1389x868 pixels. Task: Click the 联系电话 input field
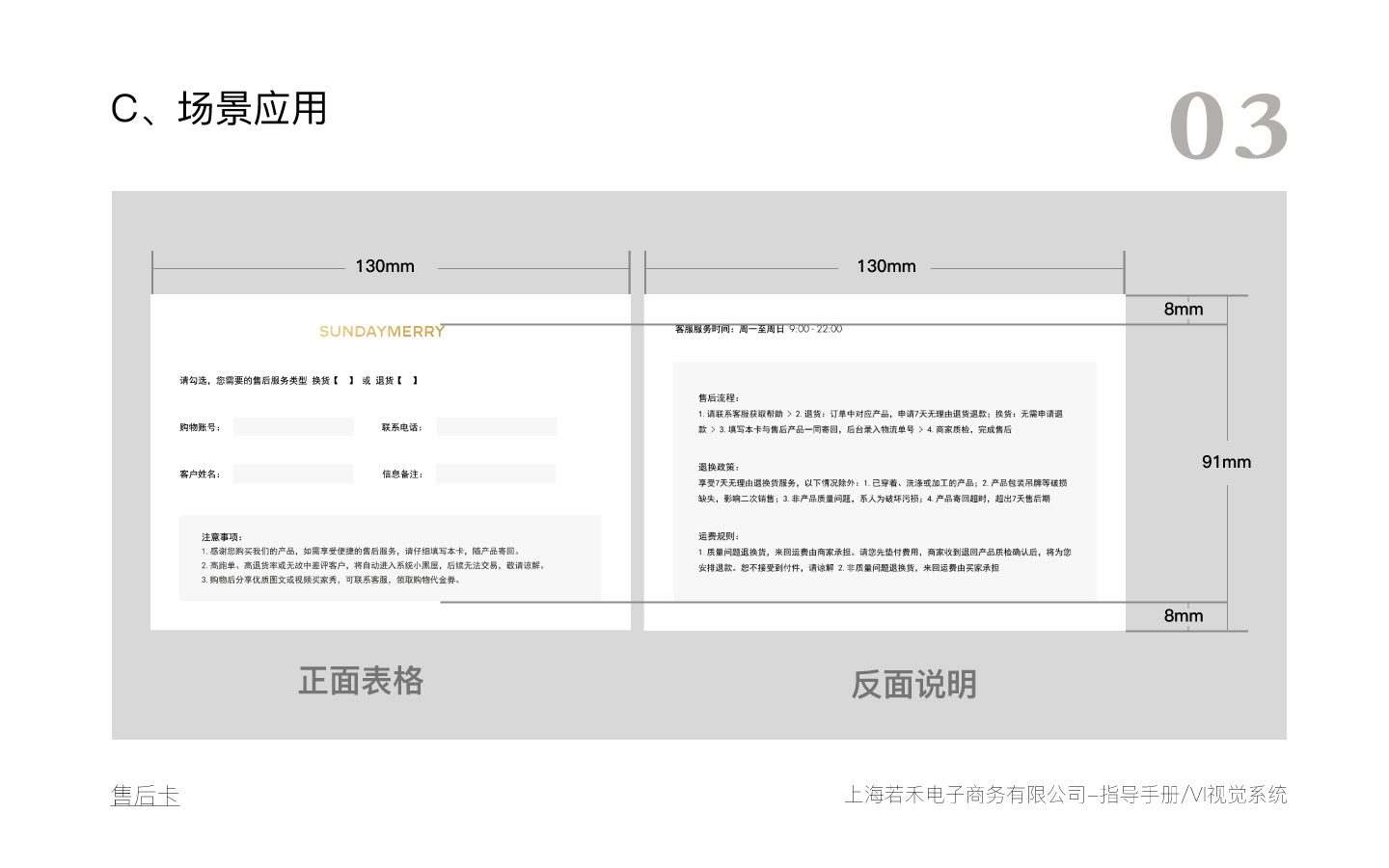point(496,427)
